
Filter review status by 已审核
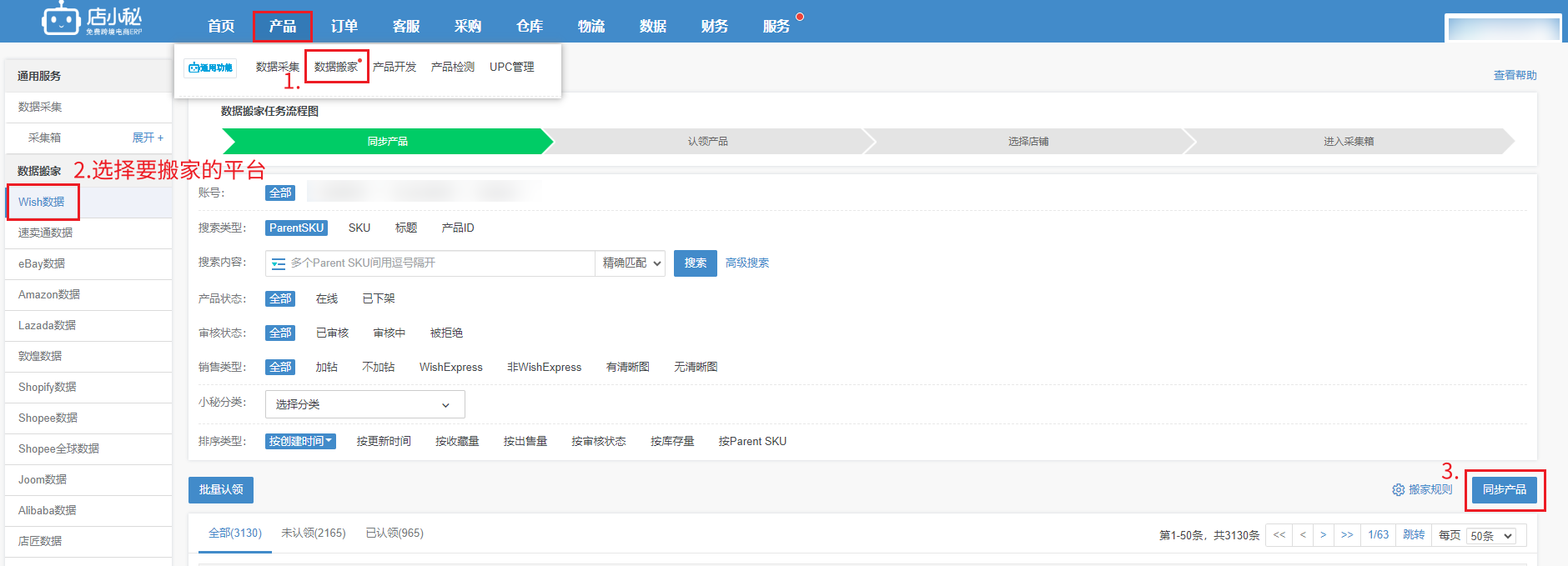pos(332,333)
